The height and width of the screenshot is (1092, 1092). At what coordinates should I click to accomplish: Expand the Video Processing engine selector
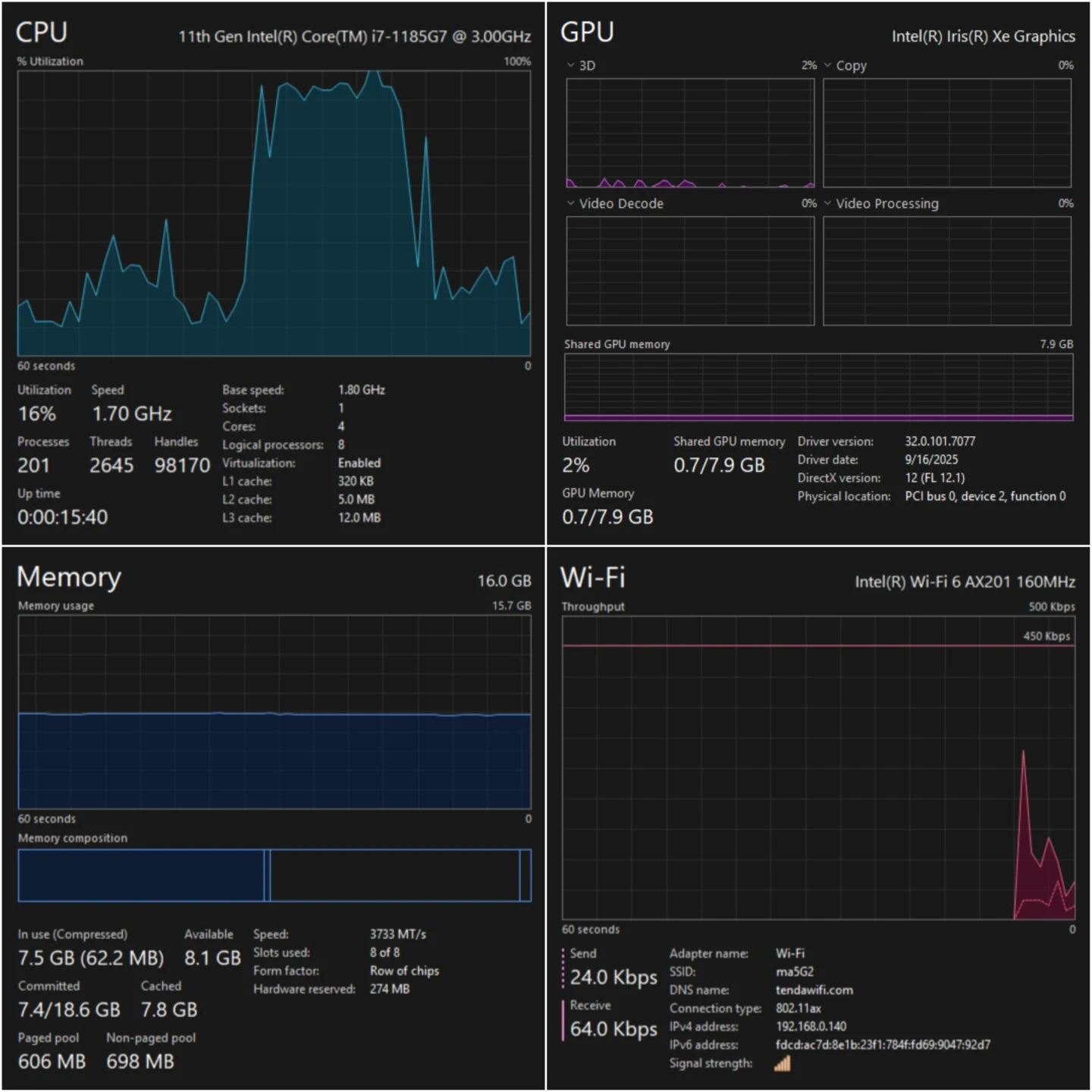click(x=827, y=203)
